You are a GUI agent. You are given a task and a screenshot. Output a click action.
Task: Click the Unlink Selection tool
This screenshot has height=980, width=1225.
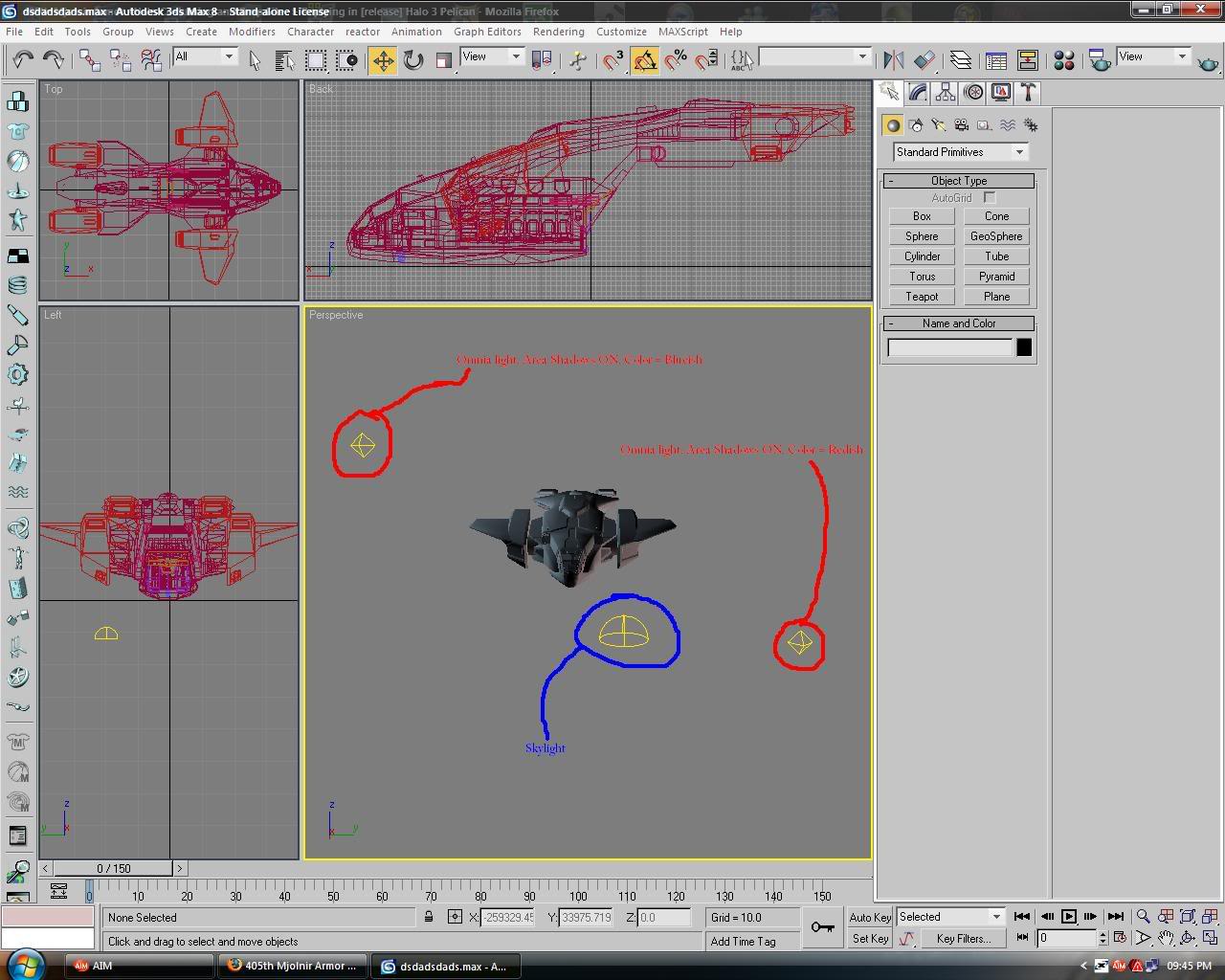point(121,59)
